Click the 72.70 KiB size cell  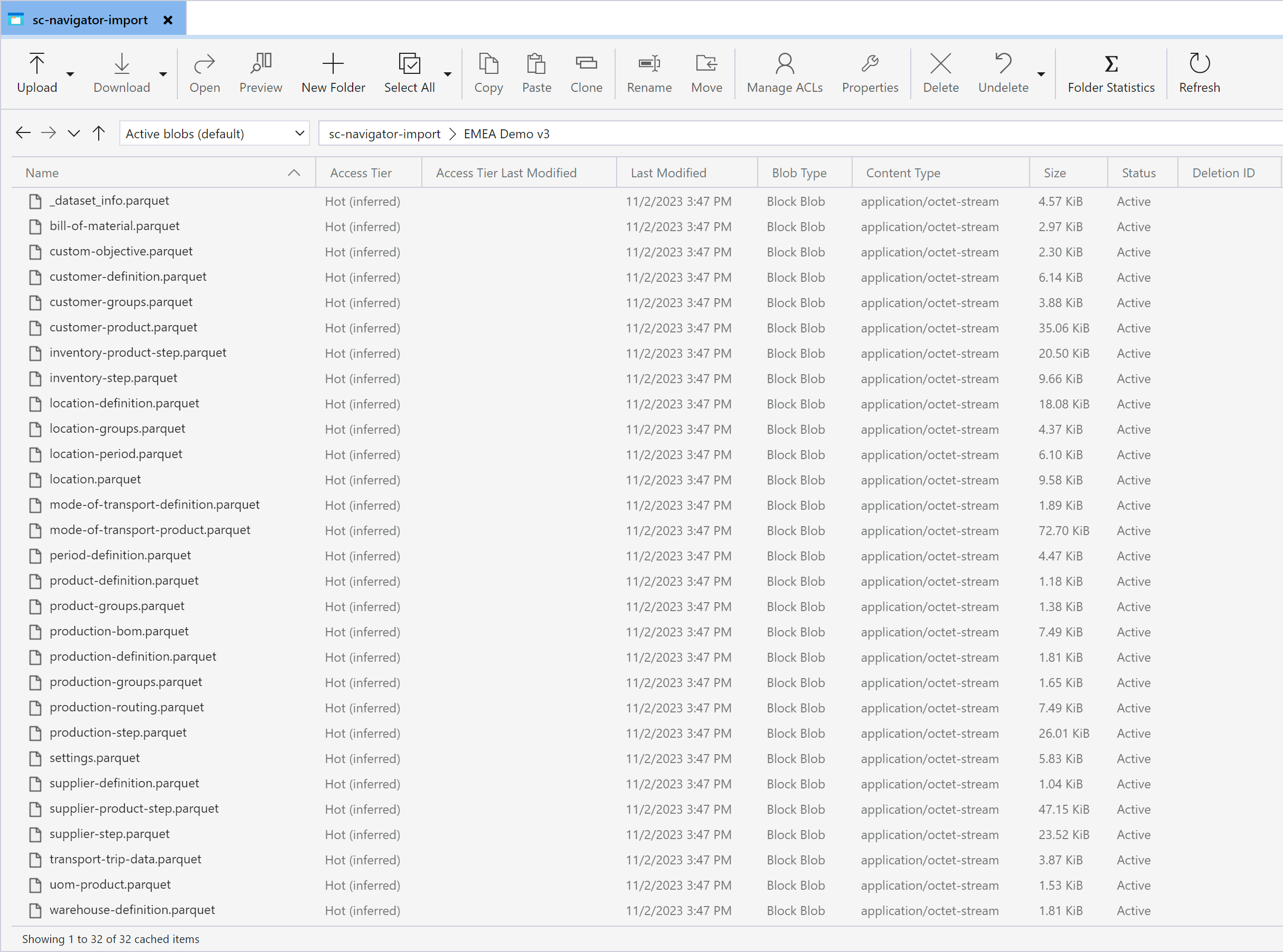coord(1064,531)
